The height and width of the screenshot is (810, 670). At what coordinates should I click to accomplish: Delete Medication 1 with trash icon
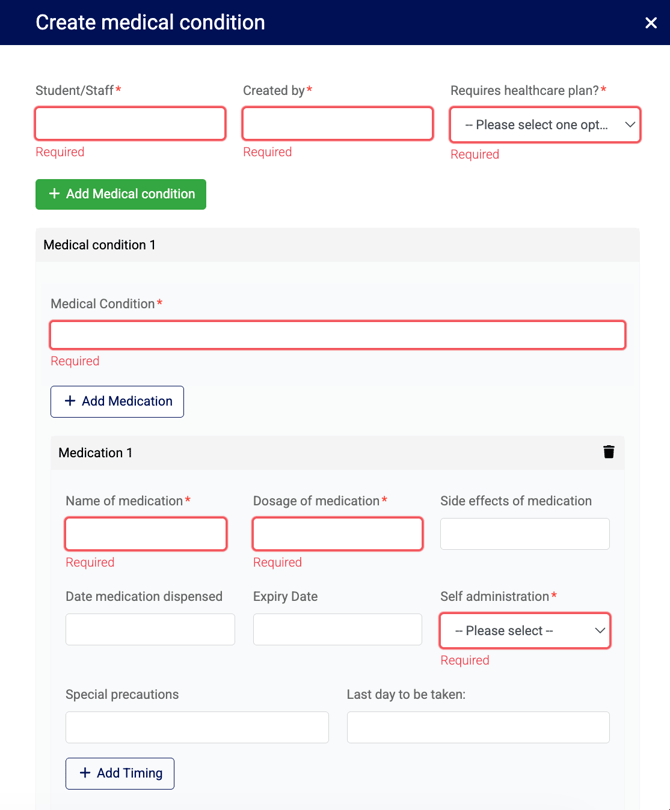pyautogui.click(x=609, y=452)
